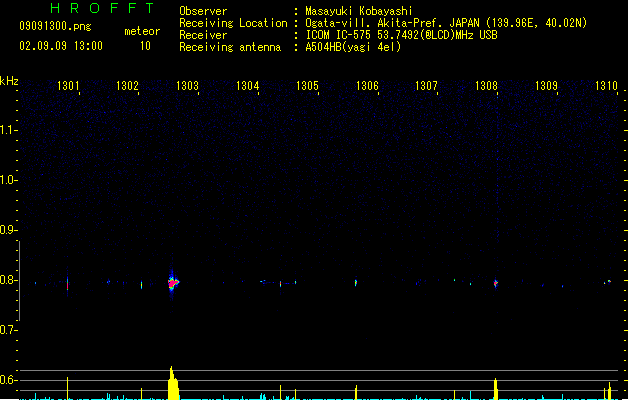Image resolution: width=629 pixels, height=400 pixels.
Task: Click the 1303 time marker
Action: tap(187, 86)
